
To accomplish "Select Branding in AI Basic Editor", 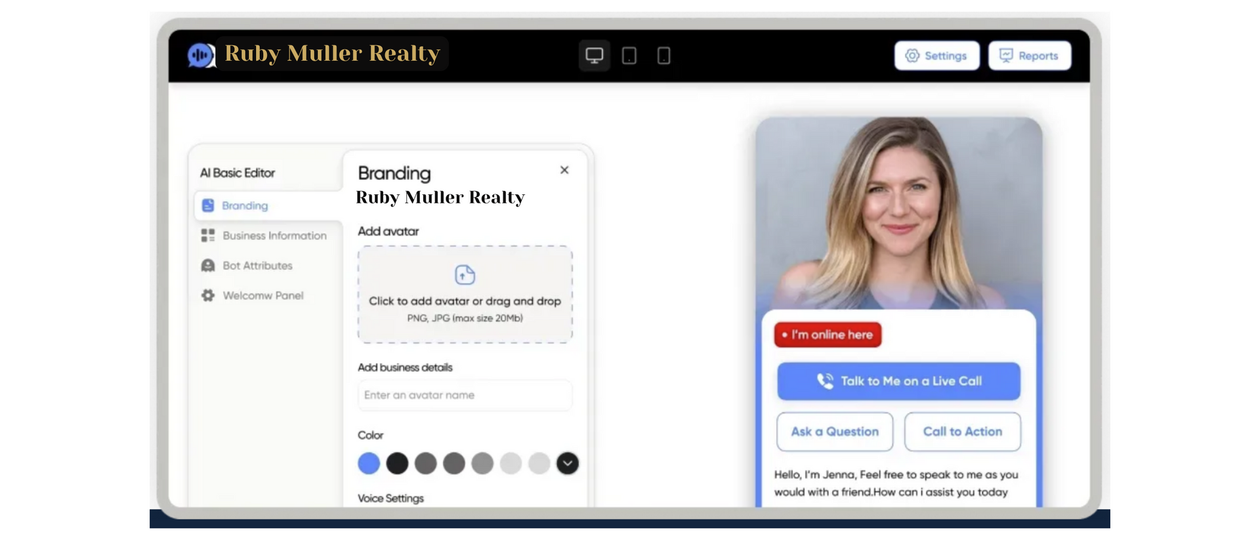I will [268, 205].
